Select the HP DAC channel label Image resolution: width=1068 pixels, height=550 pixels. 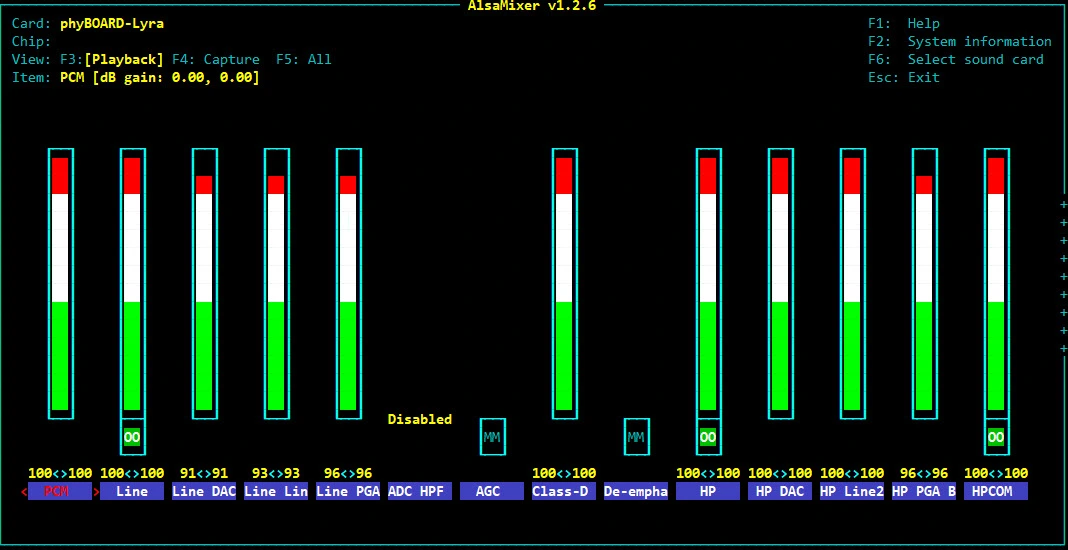pos(780,491)
